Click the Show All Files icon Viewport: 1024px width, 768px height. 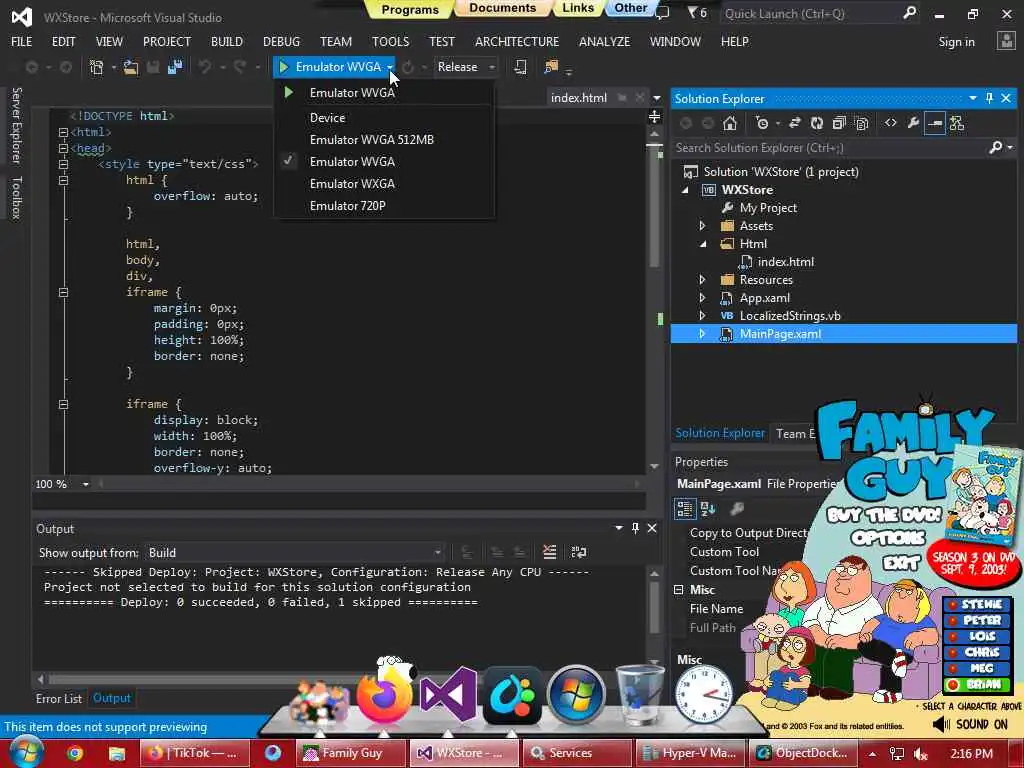861,123
